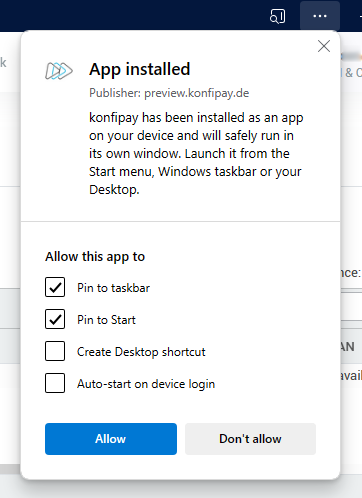Click the 'App installed' heading
This screenshot has height=498, width=362.
click(x=139, y=70)
